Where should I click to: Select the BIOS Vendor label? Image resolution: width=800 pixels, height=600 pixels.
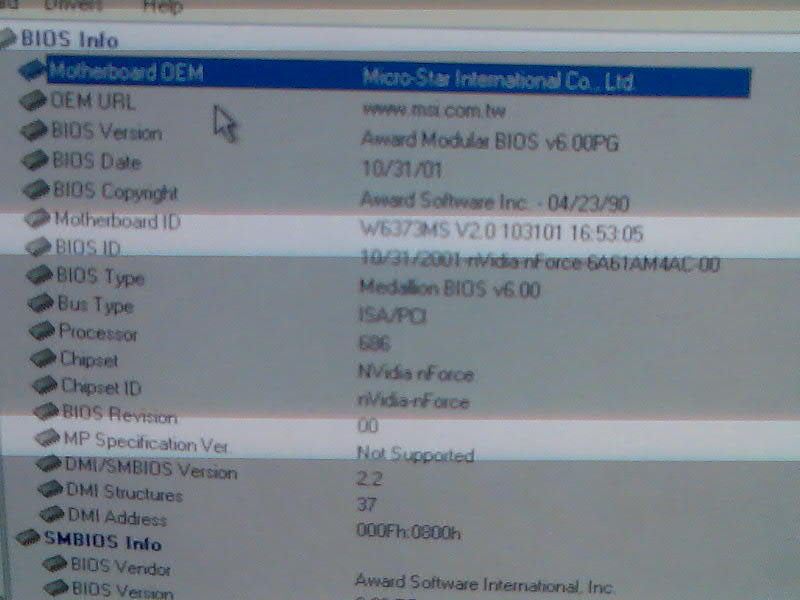click(120, 566)
